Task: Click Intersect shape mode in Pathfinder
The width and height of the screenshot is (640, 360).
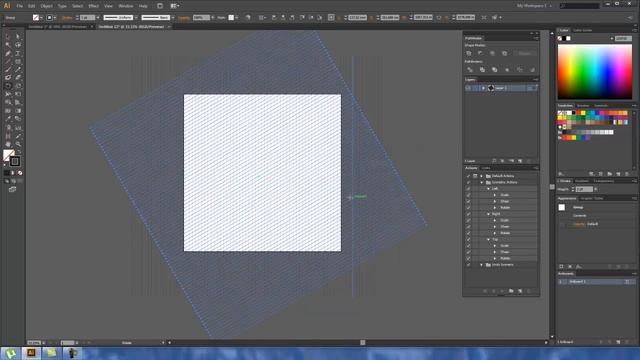Action: coord(492,53)
